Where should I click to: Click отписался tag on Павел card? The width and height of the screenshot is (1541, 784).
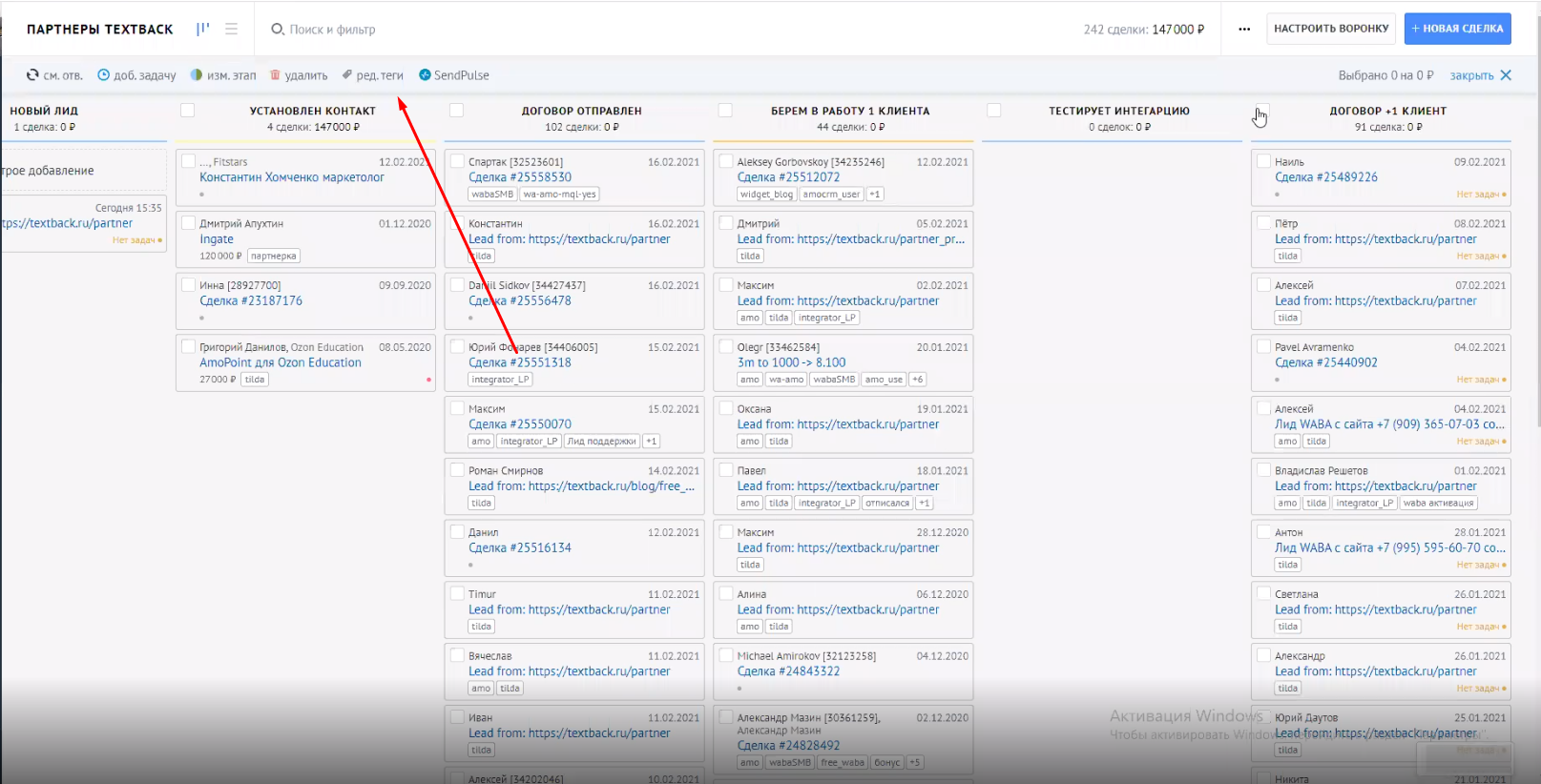(x=887, y=504)
